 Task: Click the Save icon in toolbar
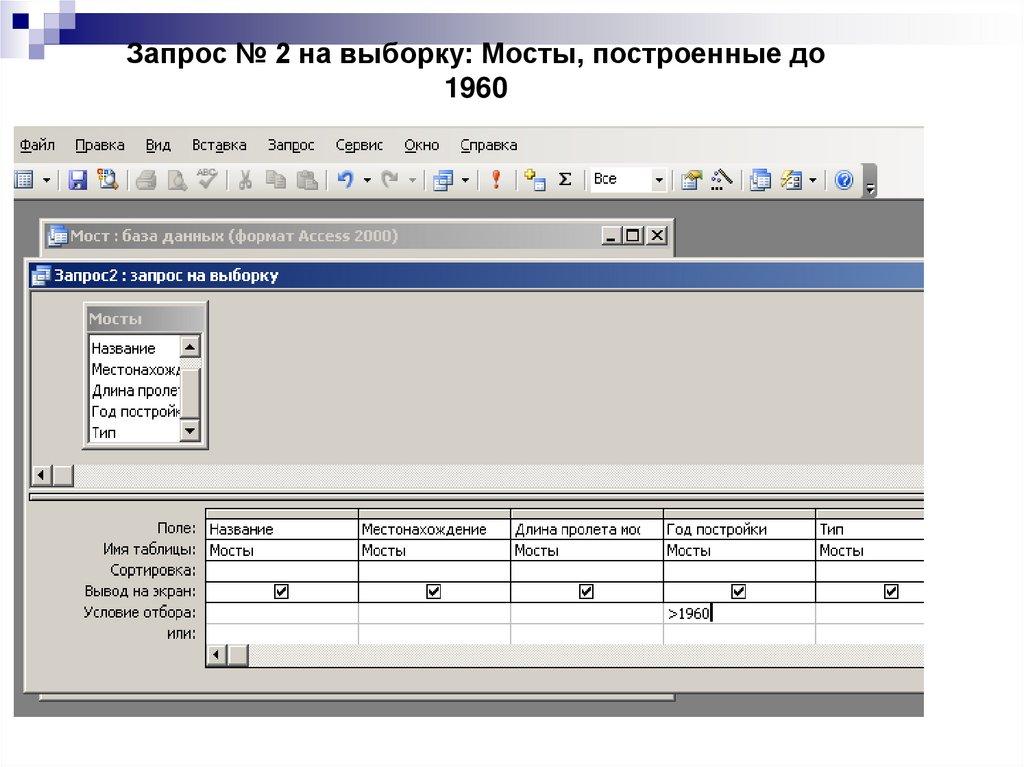[x=77, y=180]
